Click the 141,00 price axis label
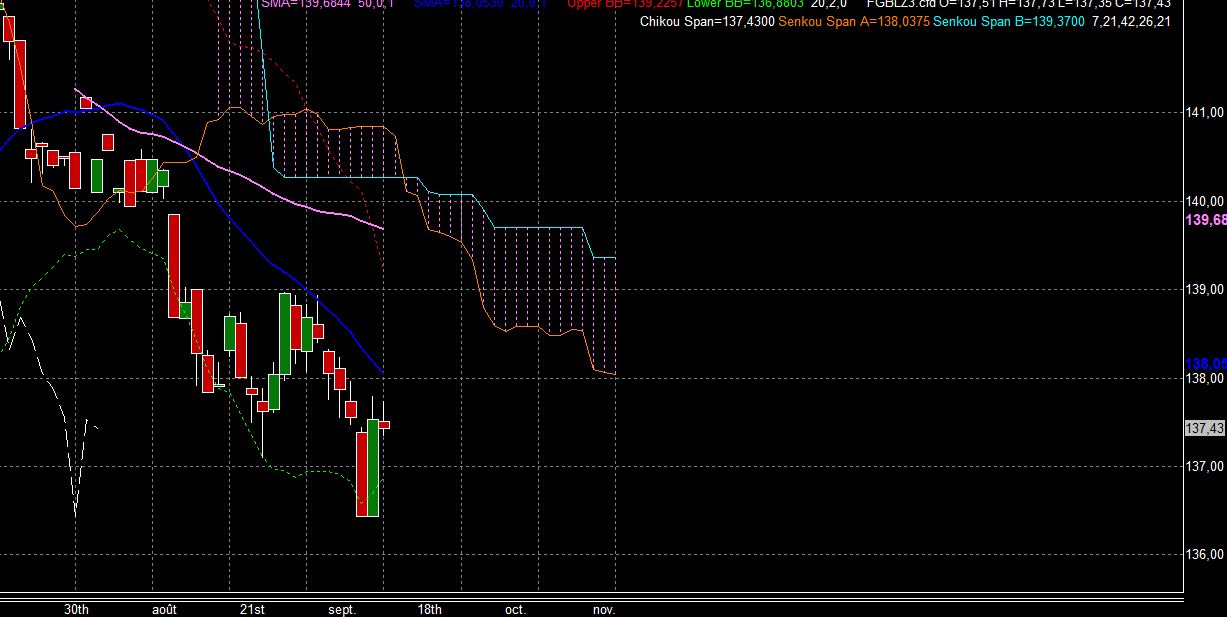 (x=1205, y=112)
